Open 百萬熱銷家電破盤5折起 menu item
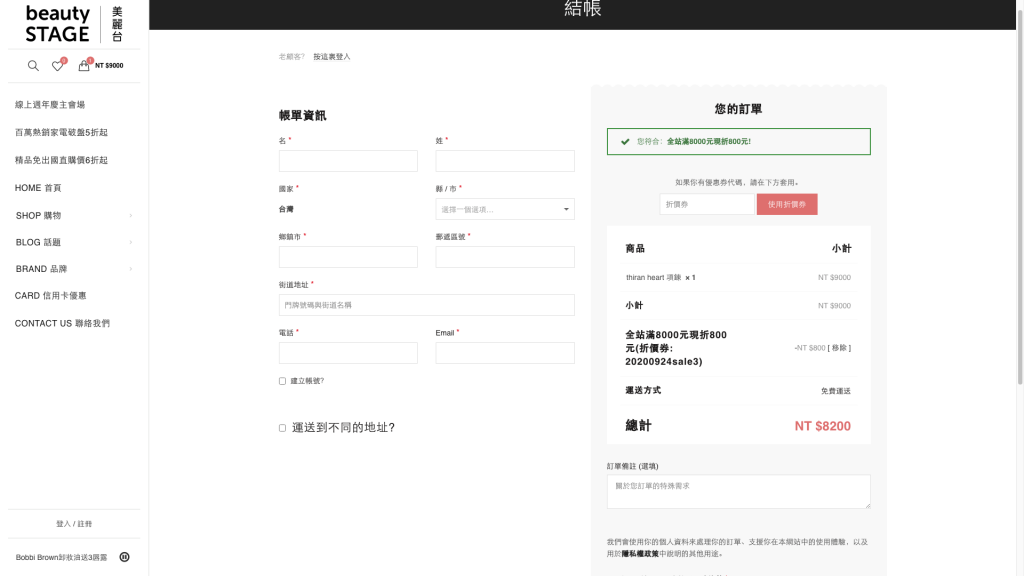This screenshot has width=1024, height=576. pos(61,133)
